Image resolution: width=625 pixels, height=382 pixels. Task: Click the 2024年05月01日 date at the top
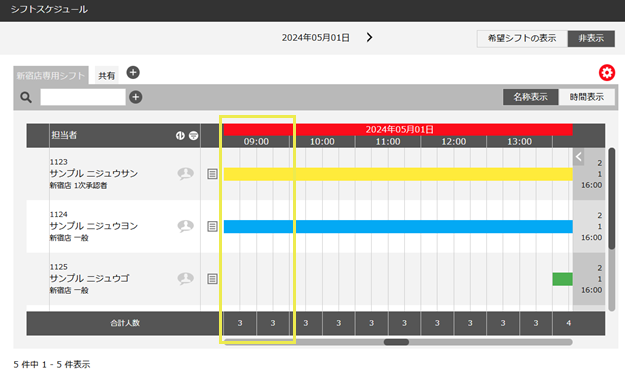pos(316,38)
